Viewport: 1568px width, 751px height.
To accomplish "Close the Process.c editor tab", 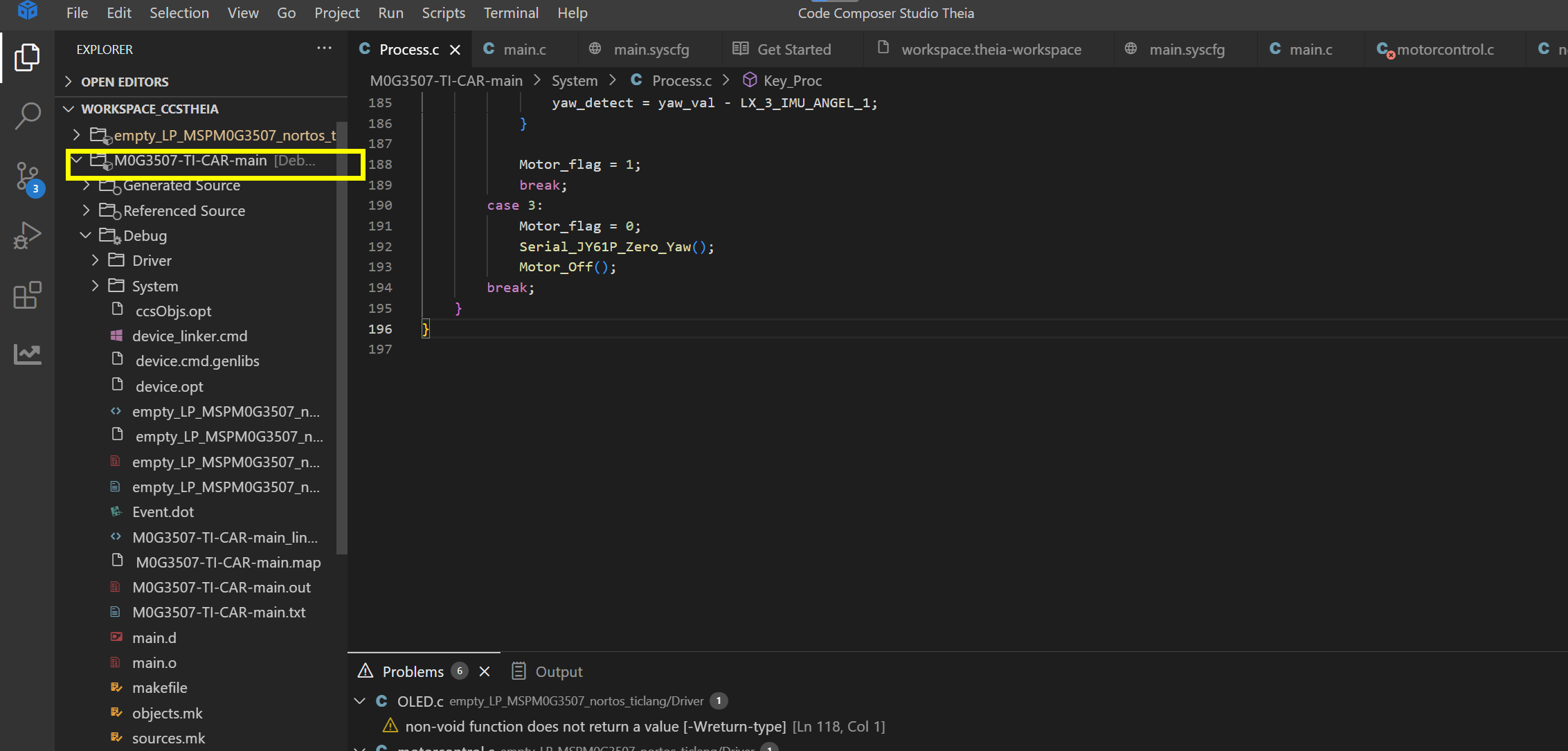I will pos(455,50).
